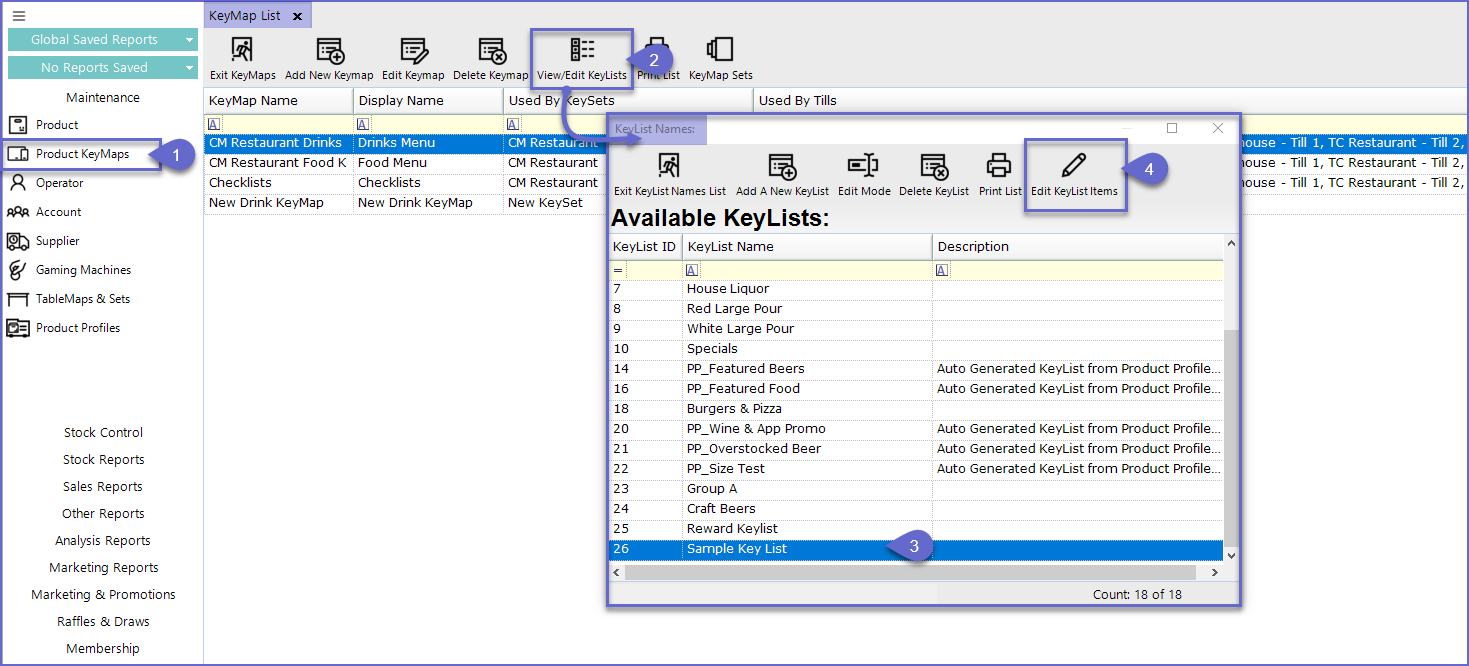Open the Sales Reports menu section
This screenshot has height=666, width=1469.
point(103,487)
